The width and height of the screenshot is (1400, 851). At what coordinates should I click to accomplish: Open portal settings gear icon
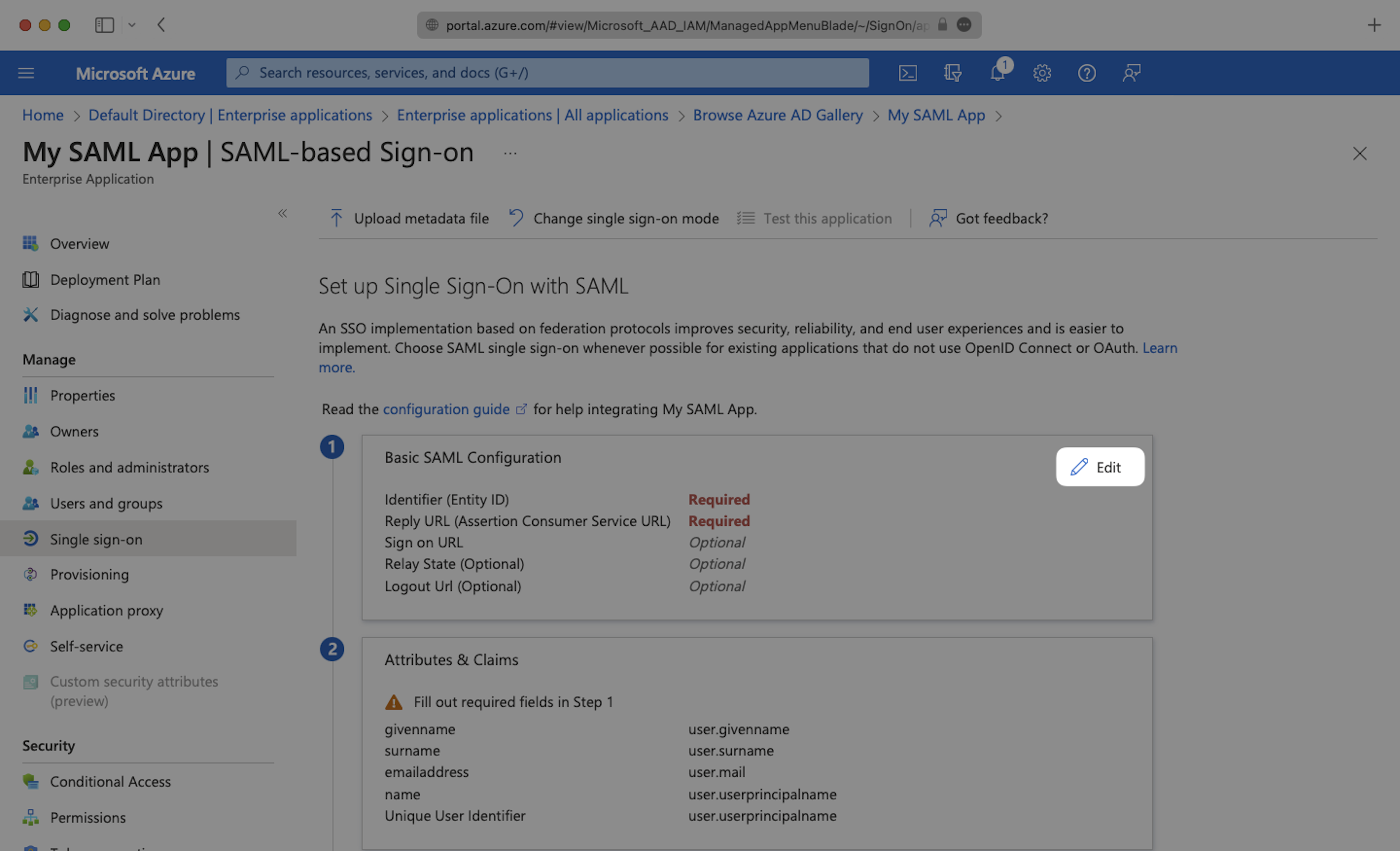click(1042, 73)
